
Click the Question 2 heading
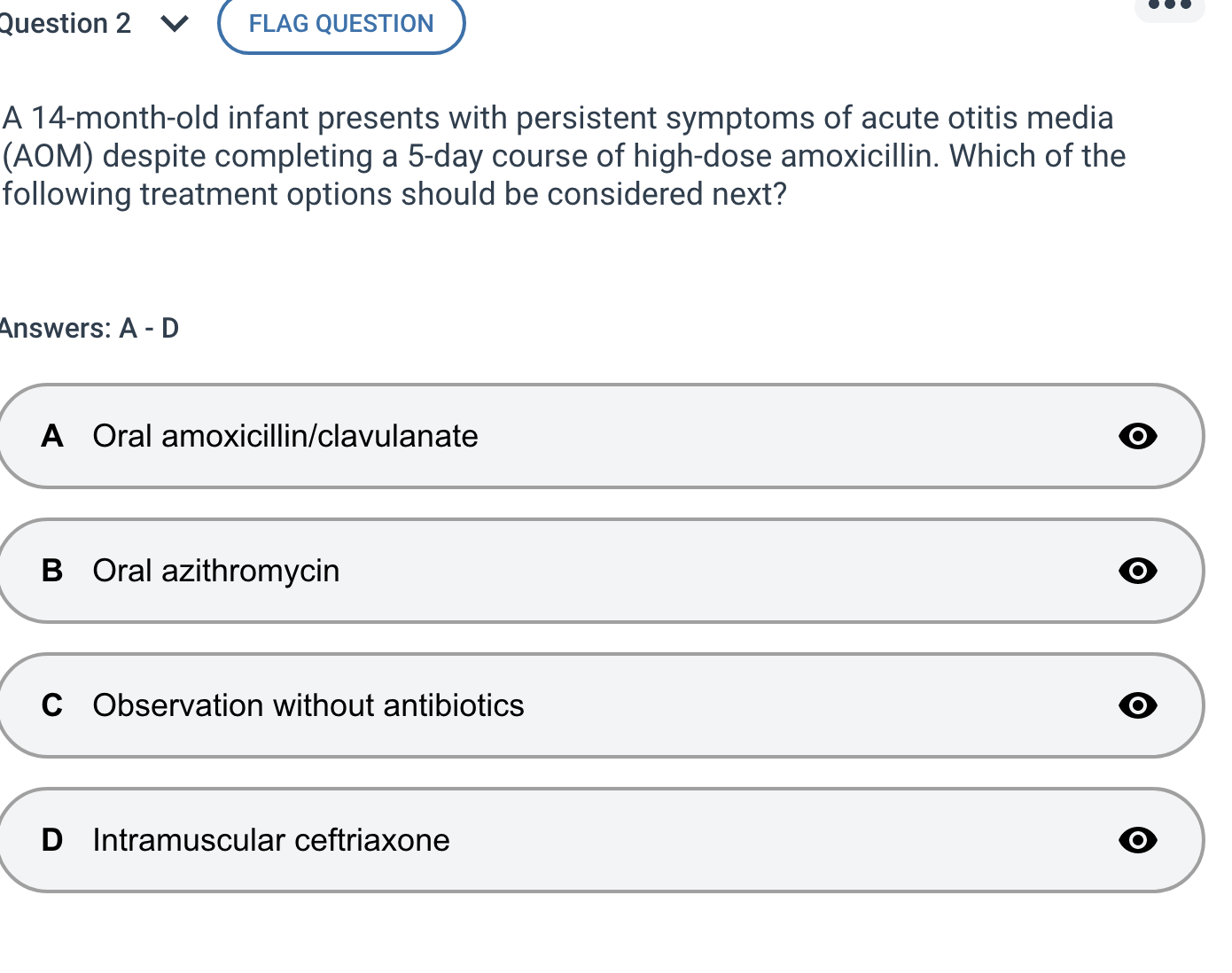[65, 23]
